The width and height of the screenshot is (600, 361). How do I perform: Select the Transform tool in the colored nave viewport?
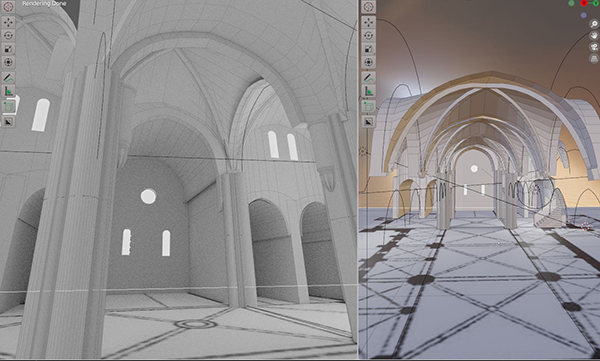[368, 62]
